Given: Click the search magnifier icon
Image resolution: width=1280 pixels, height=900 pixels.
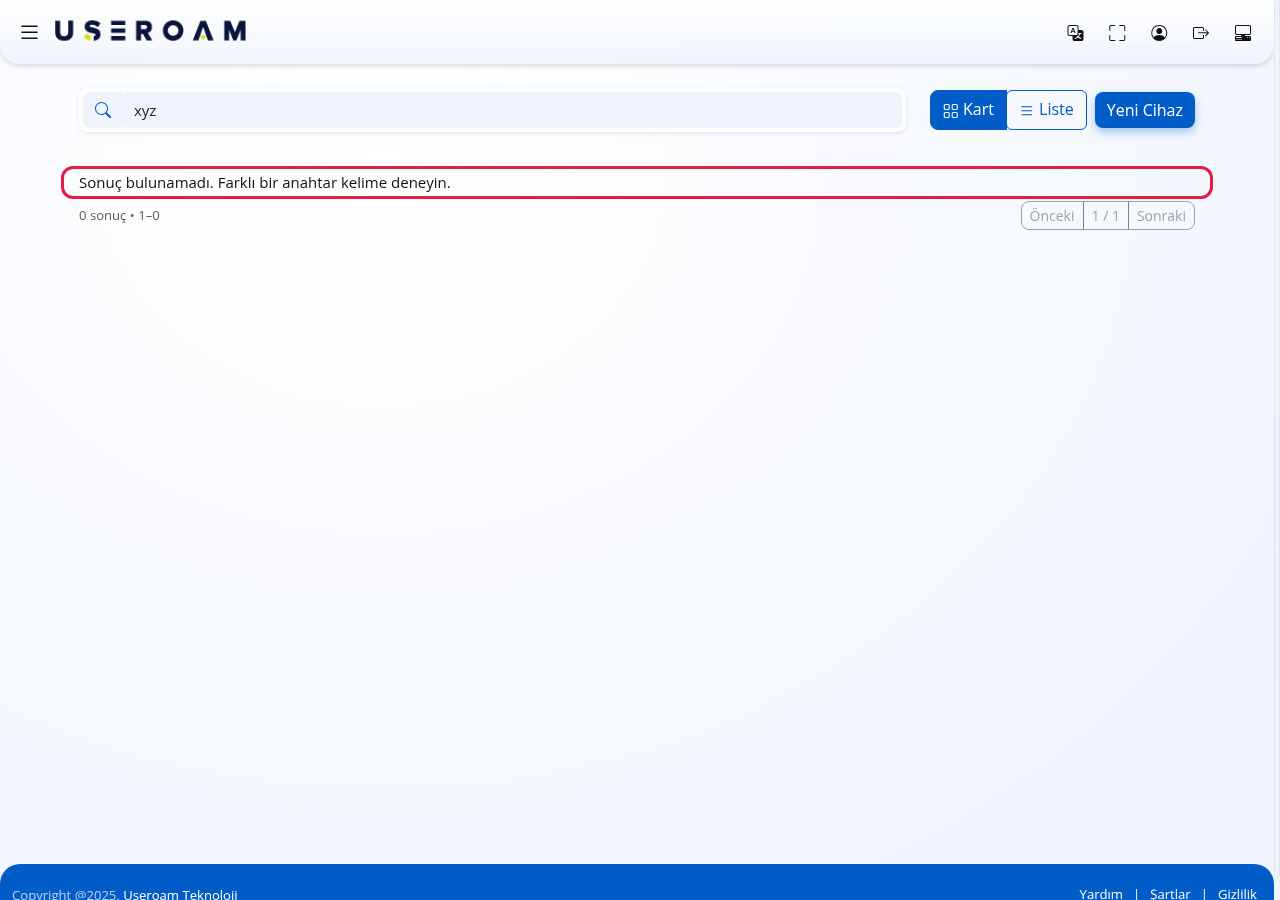Looking at the screenshot, I should [x=103, y=110].
